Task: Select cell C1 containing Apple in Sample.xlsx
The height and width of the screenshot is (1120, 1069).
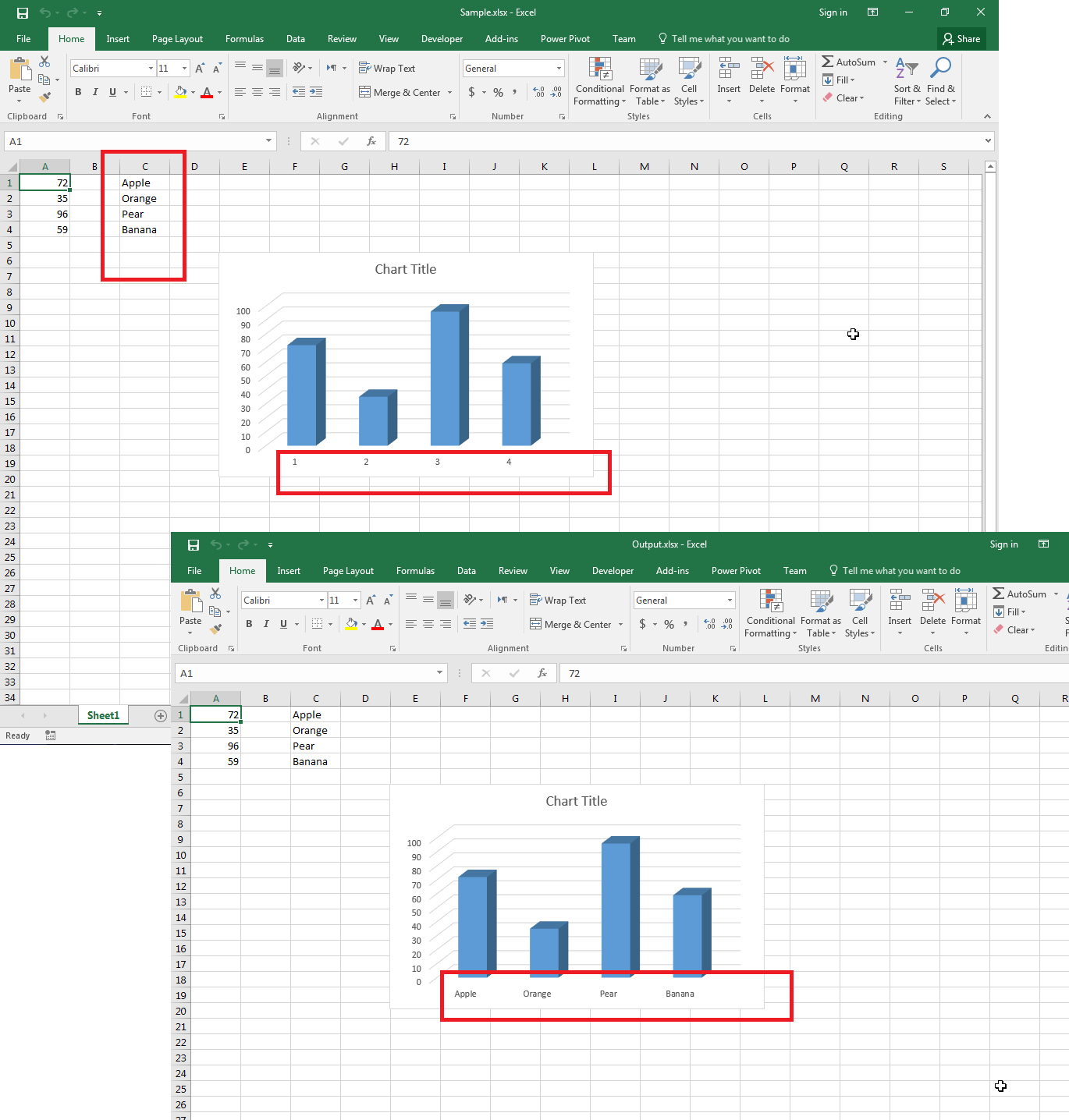Action: (x=144, y=183)
